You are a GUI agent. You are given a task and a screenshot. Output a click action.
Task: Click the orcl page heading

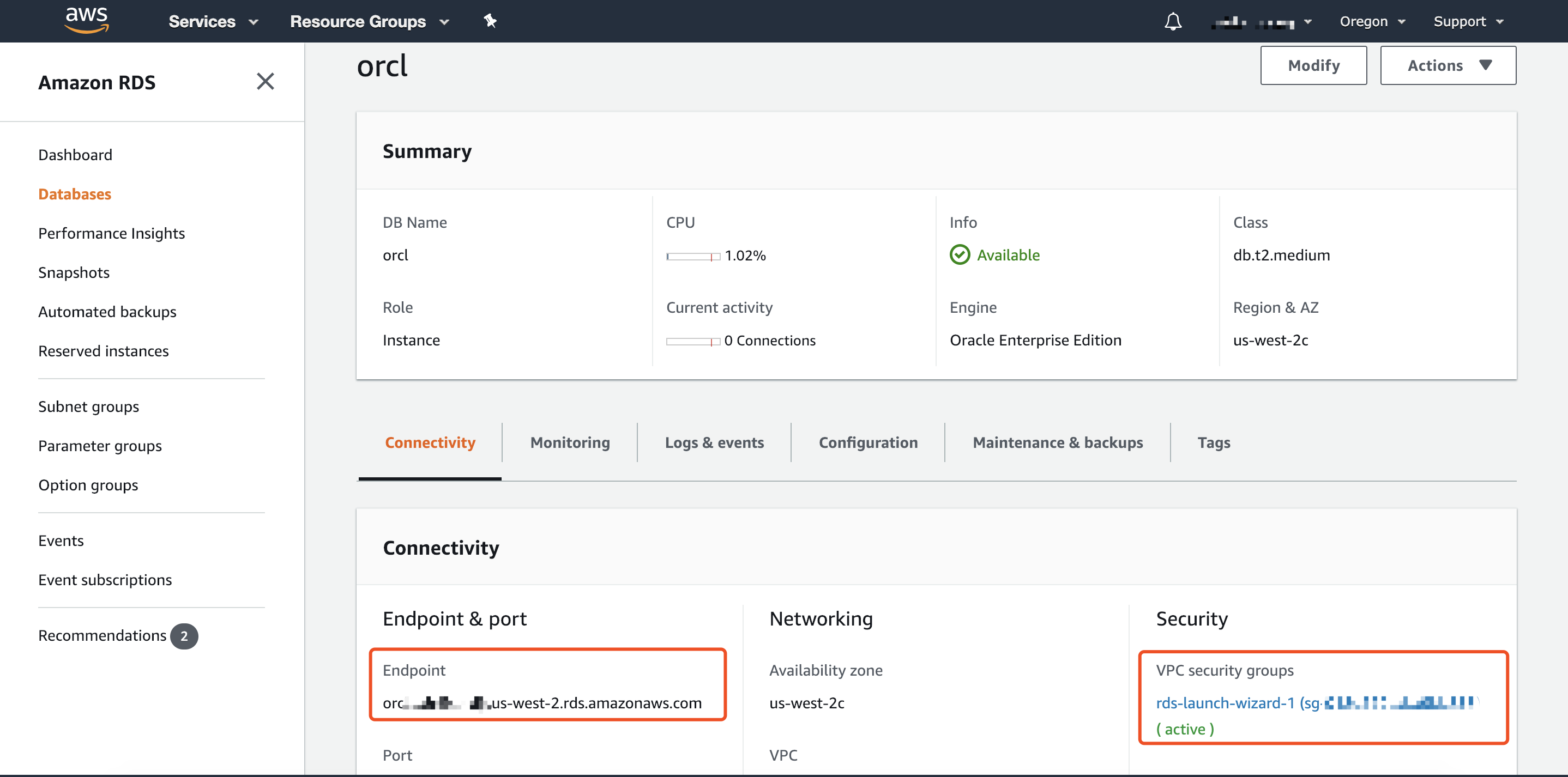(382, 65)
